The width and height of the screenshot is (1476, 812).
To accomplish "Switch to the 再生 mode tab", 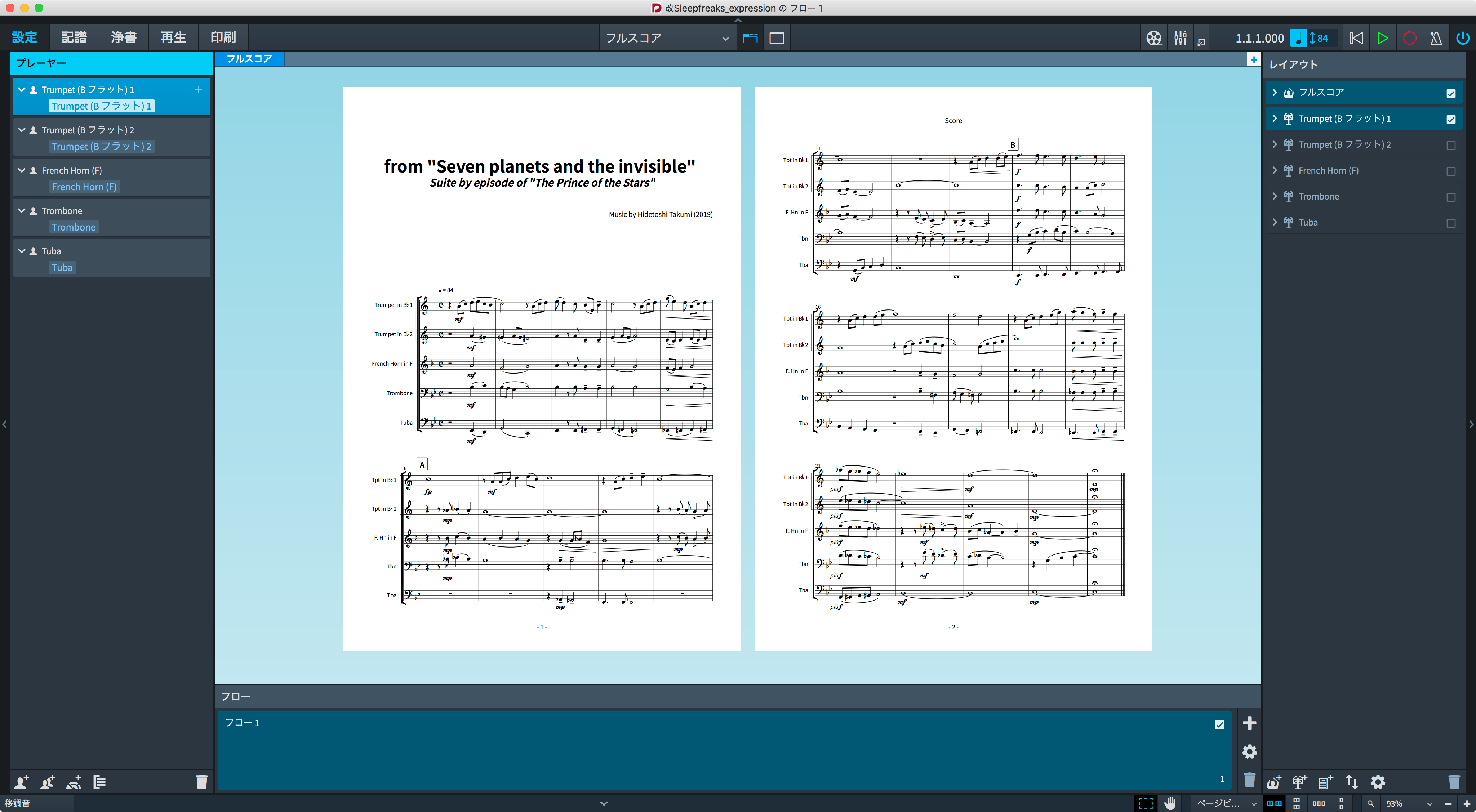I will pos(174,38).
